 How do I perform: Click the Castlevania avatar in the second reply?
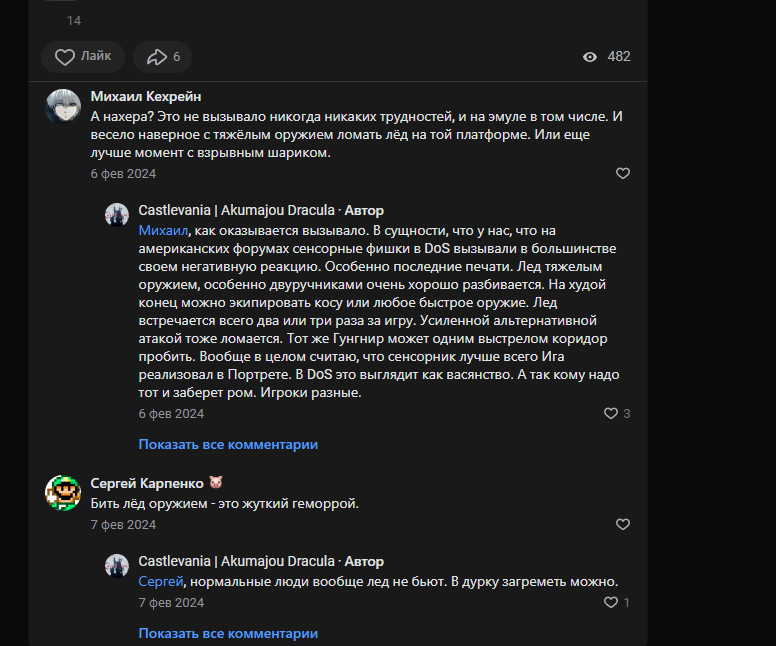[x=117, y=566]
